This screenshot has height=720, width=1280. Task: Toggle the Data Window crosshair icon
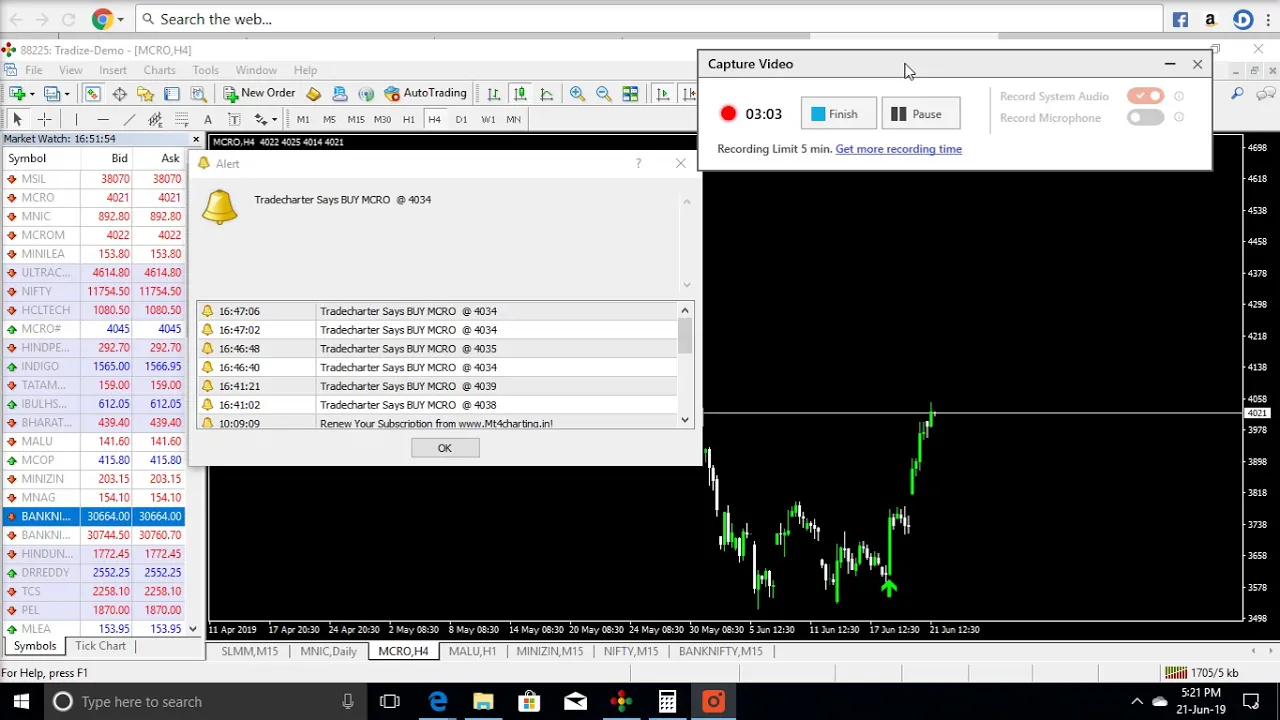click(x=119, y=94)
